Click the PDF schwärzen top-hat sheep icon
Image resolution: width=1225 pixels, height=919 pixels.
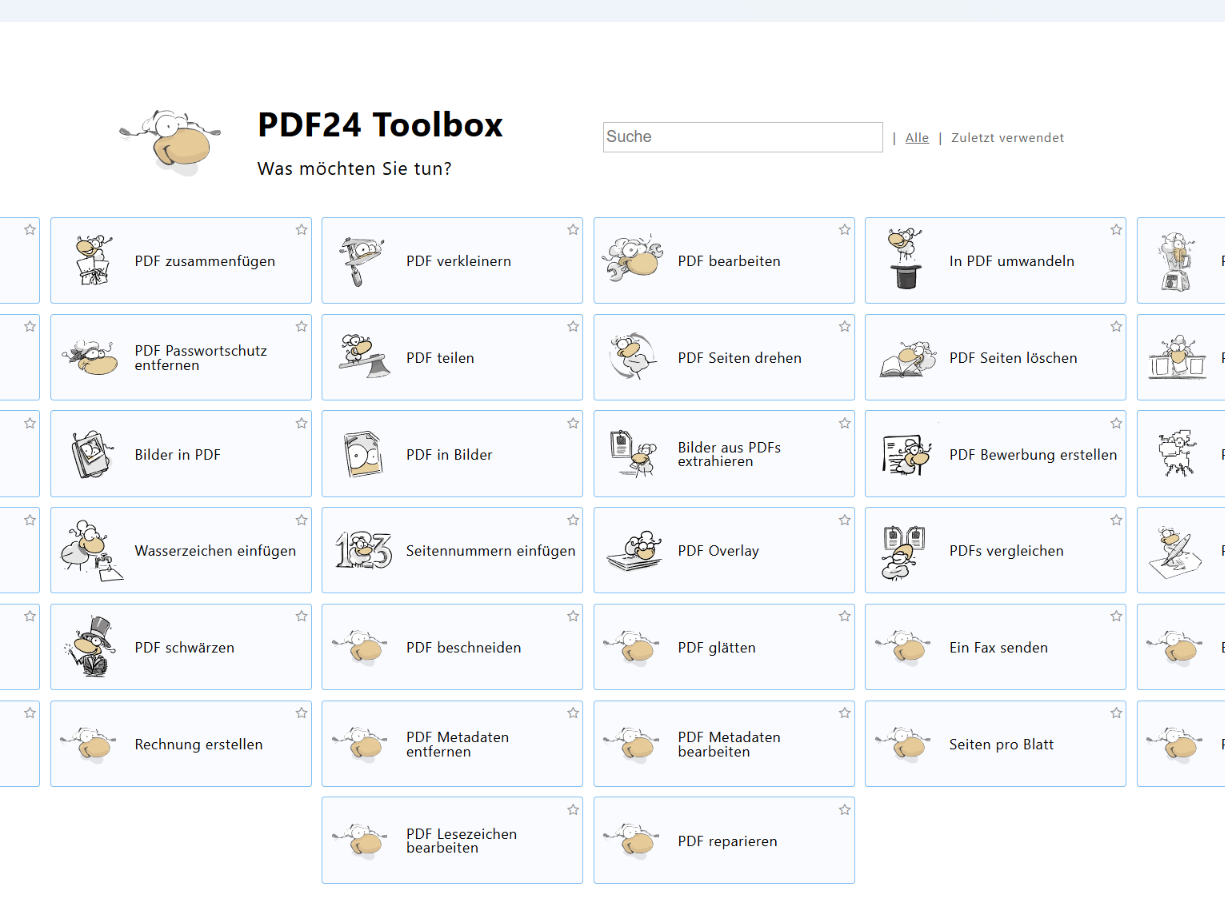(x=91, y=647)
